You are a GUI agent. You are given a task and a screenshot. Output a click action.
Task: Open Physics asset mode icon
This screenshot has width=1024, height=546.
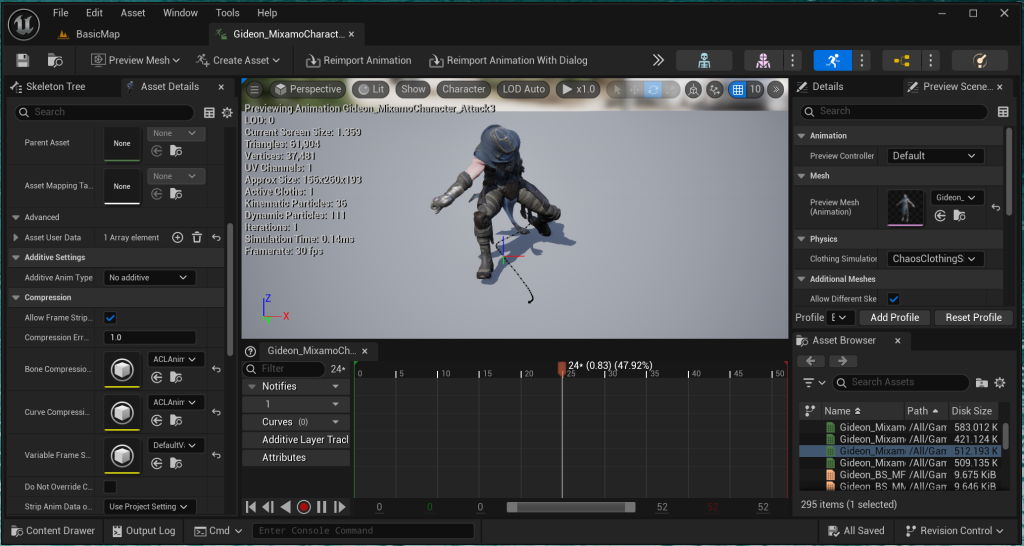[x=980, y=60]
